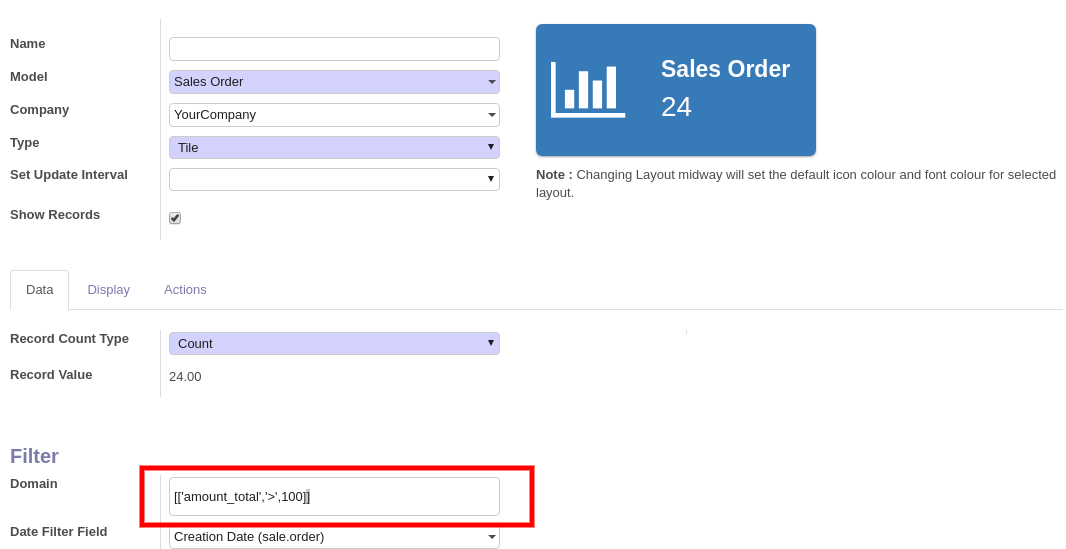
Task: Click the Show Records label
Action: [55, 215]
